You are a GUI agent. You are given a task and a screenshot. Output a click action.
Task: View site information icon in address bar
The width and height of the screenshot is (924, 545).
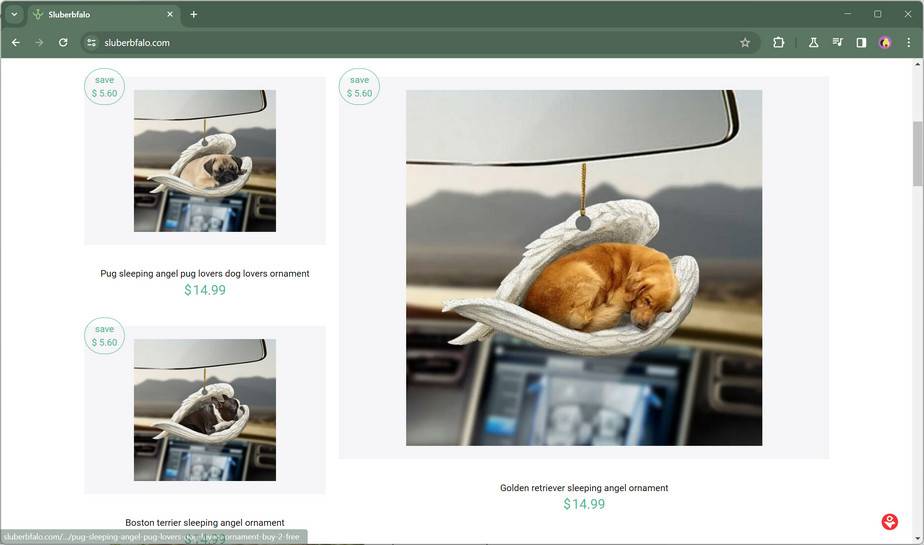(x=91, y=42)
